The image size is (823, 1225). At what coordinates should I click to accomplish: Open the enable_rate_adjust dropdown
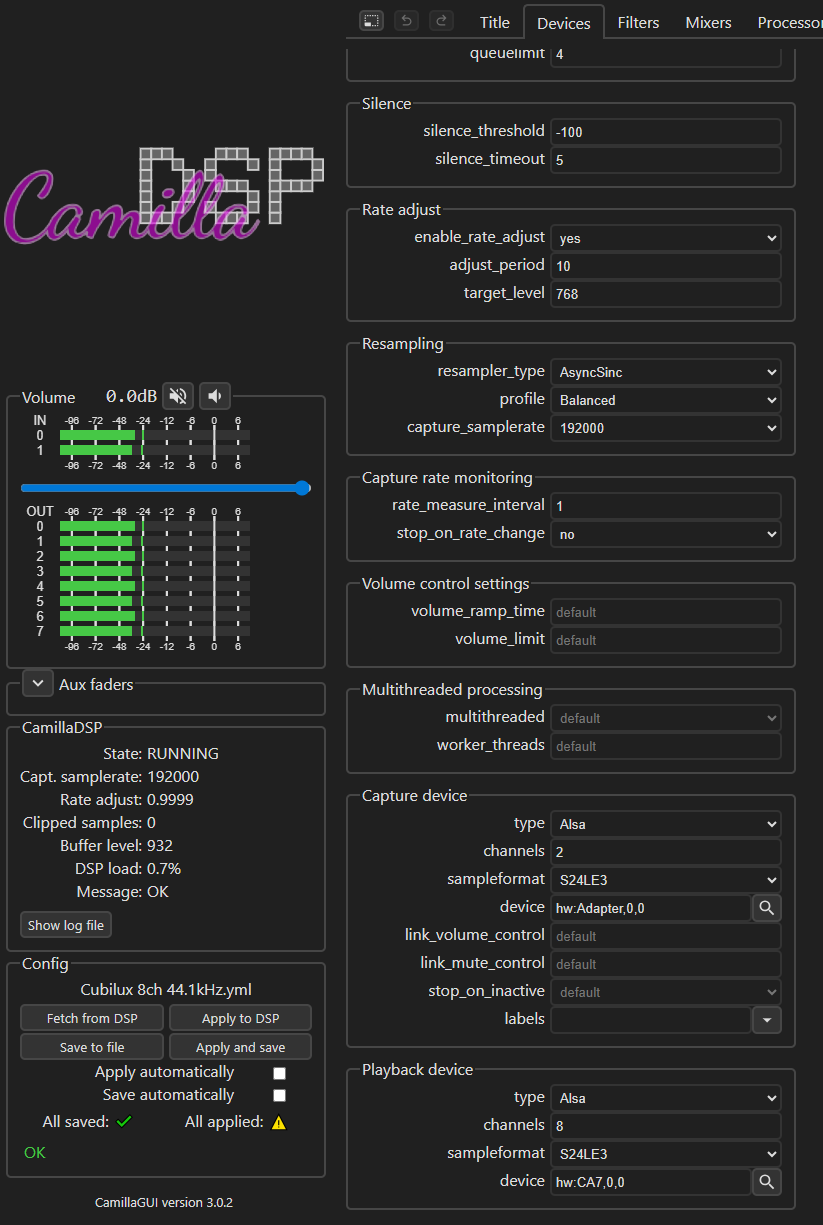[x=665, y=238]
